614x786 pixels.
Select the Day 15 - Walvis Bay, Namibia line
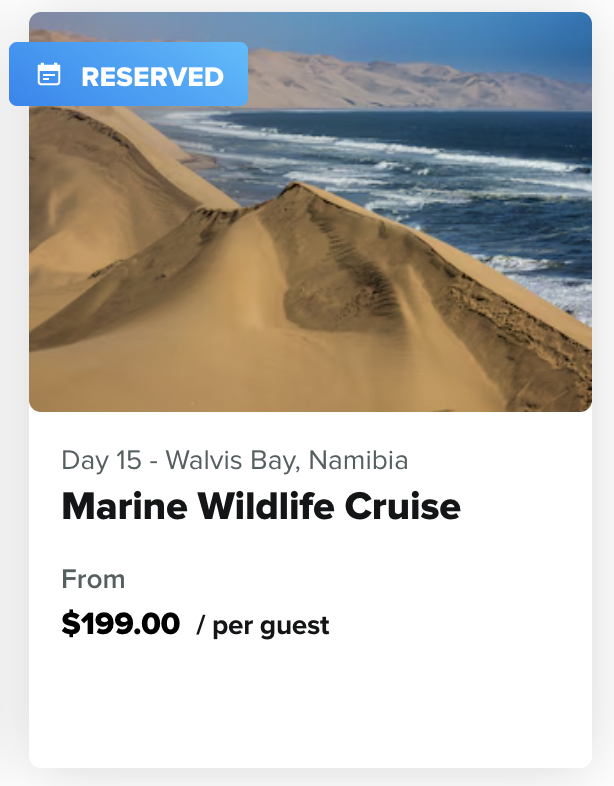[x=234, y=460]
